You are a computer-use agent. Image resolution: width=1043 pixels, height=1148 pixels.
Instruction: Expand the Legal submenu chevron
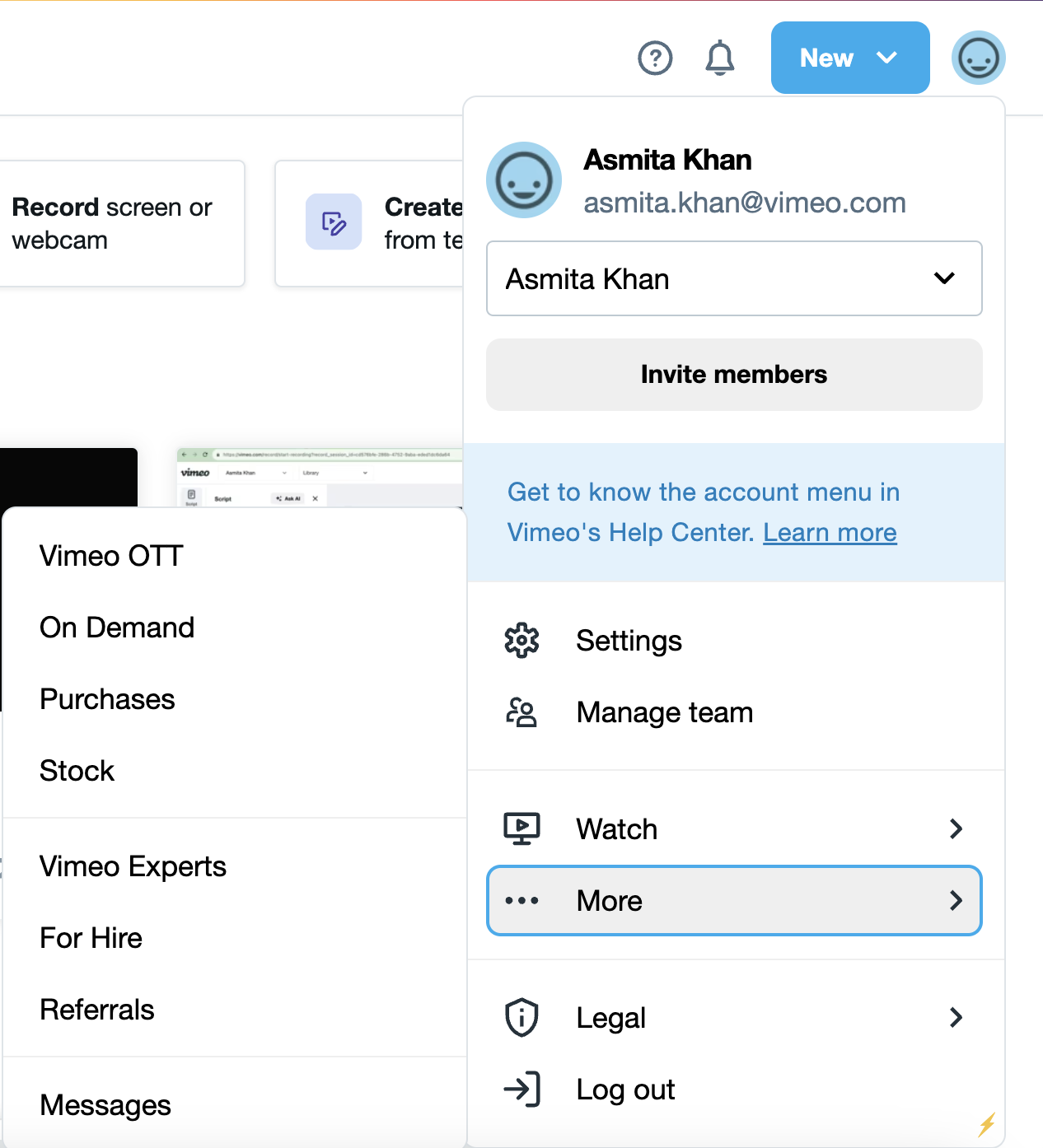coord(956,1018)
